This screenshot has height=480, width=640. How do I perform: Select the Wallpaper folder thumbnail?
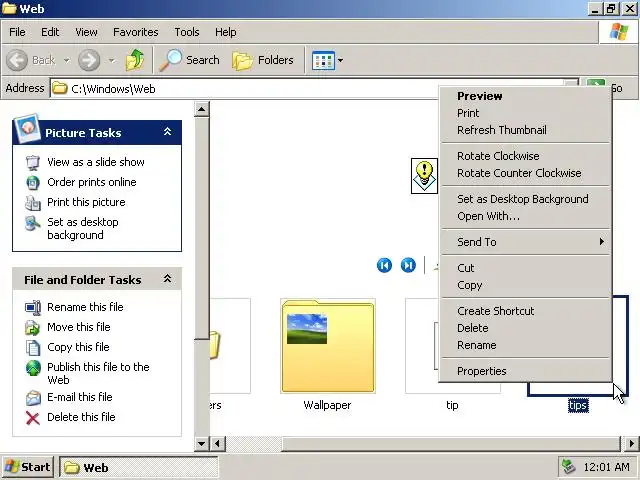point(328,346)
